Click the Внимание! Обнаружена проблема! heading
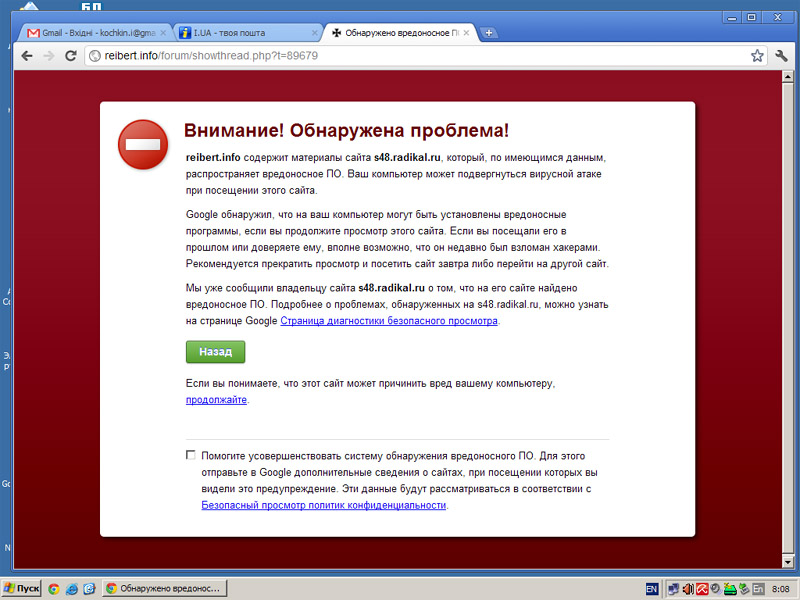This screenshot has width=800, height=600. point(346,131)
